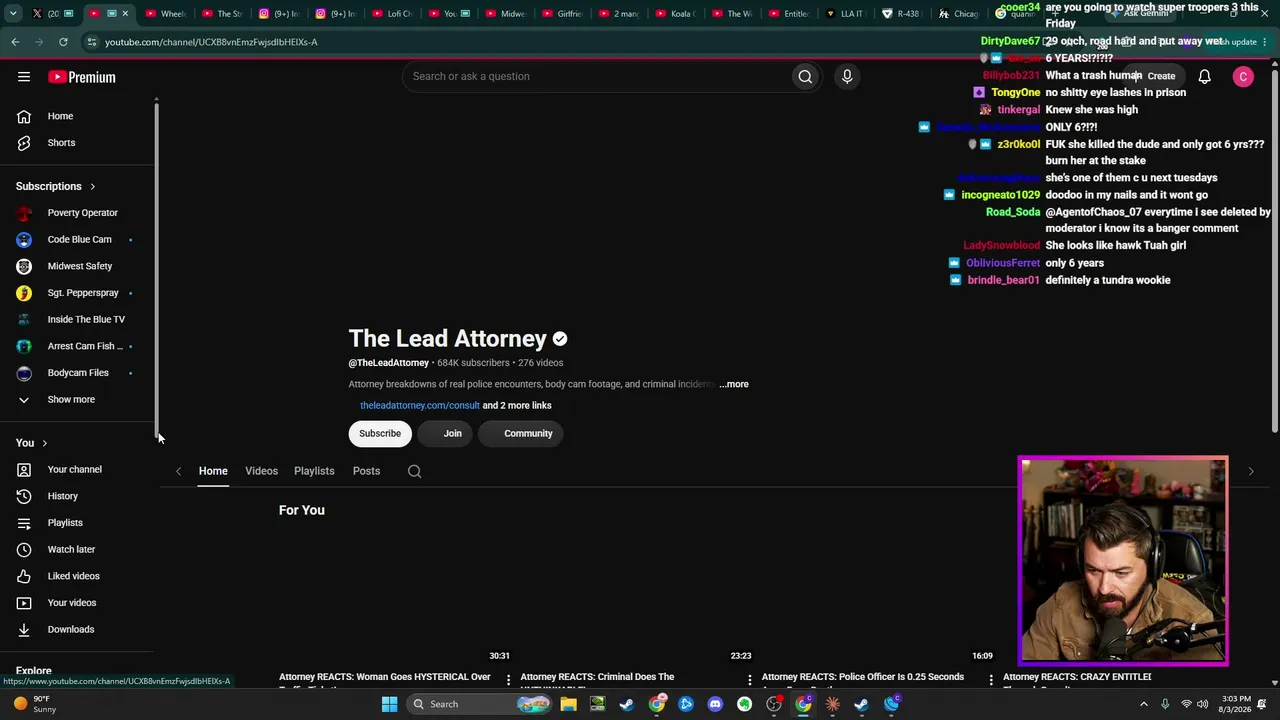Switch to the Videos tab
The height and width of the screenshot is (720, 1280).
[262, 471]
